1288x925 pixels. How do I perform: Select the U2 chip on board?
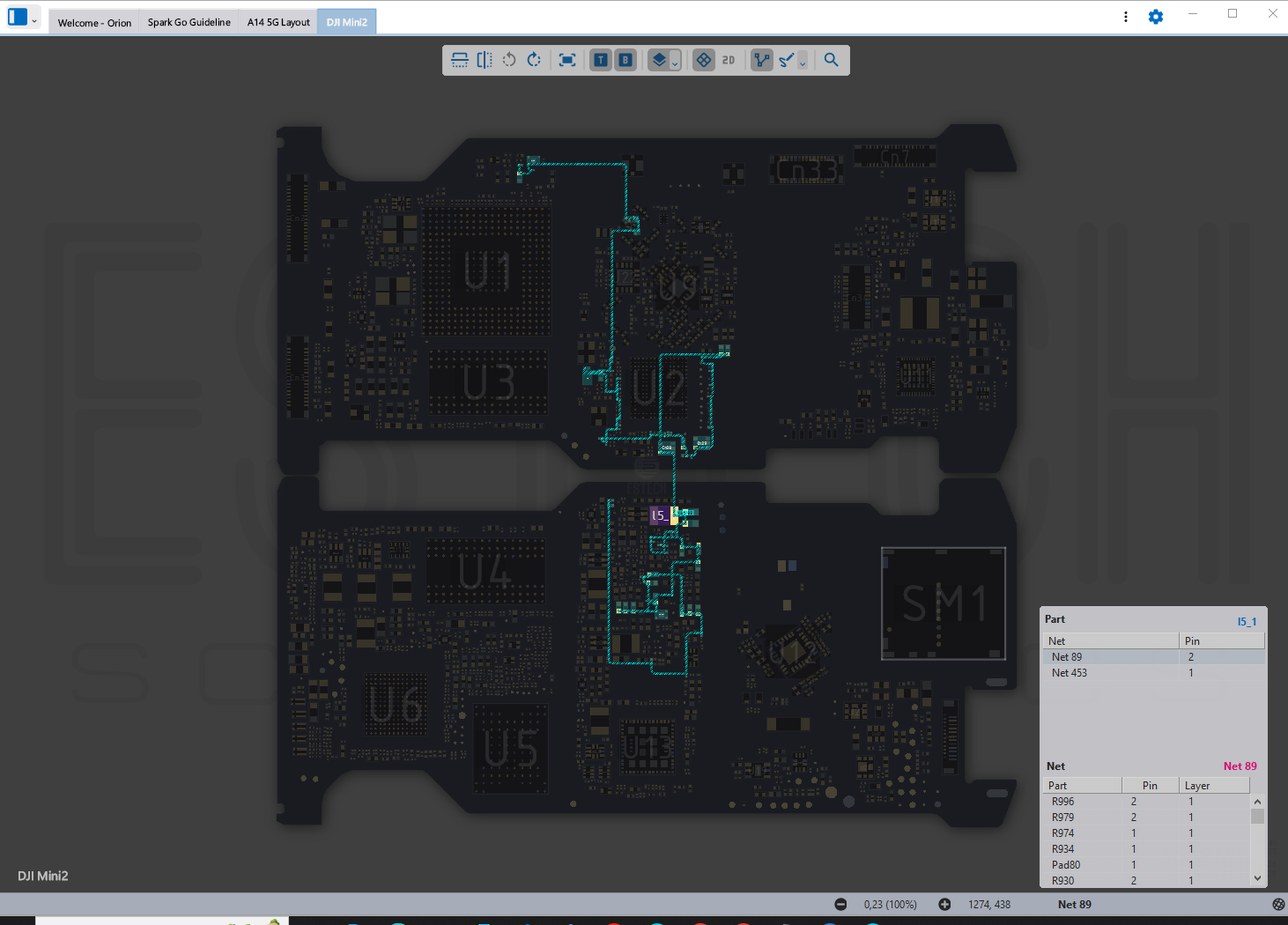pyautogui.click(x=659, y=388)
